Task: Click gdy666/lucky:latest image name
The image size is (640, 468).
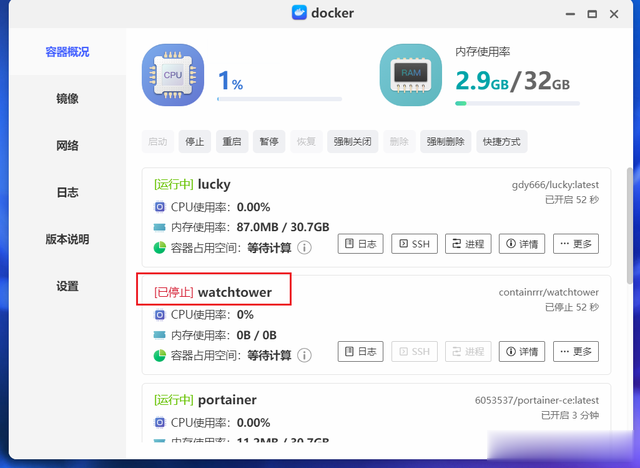Action: [x=555, y=185]
